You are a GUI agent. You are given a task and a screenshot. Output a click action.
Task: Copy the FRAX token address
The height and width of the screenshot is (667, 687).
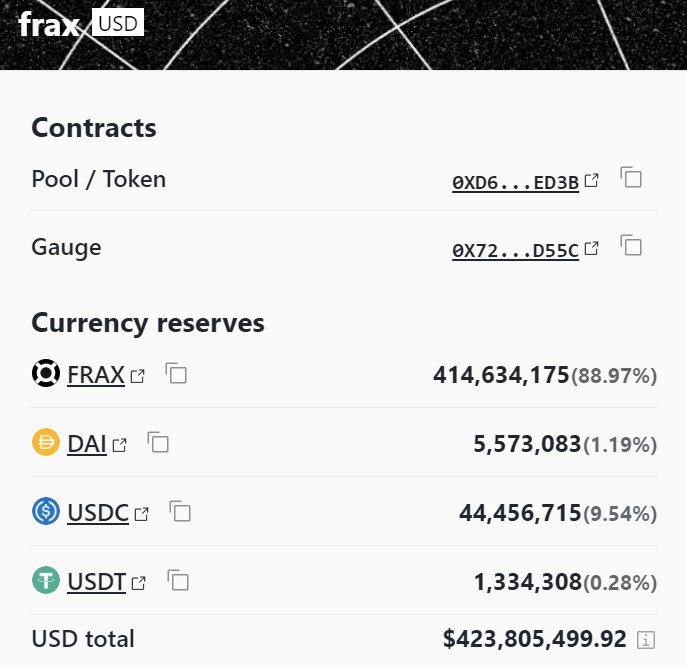[x=176, y=375]
